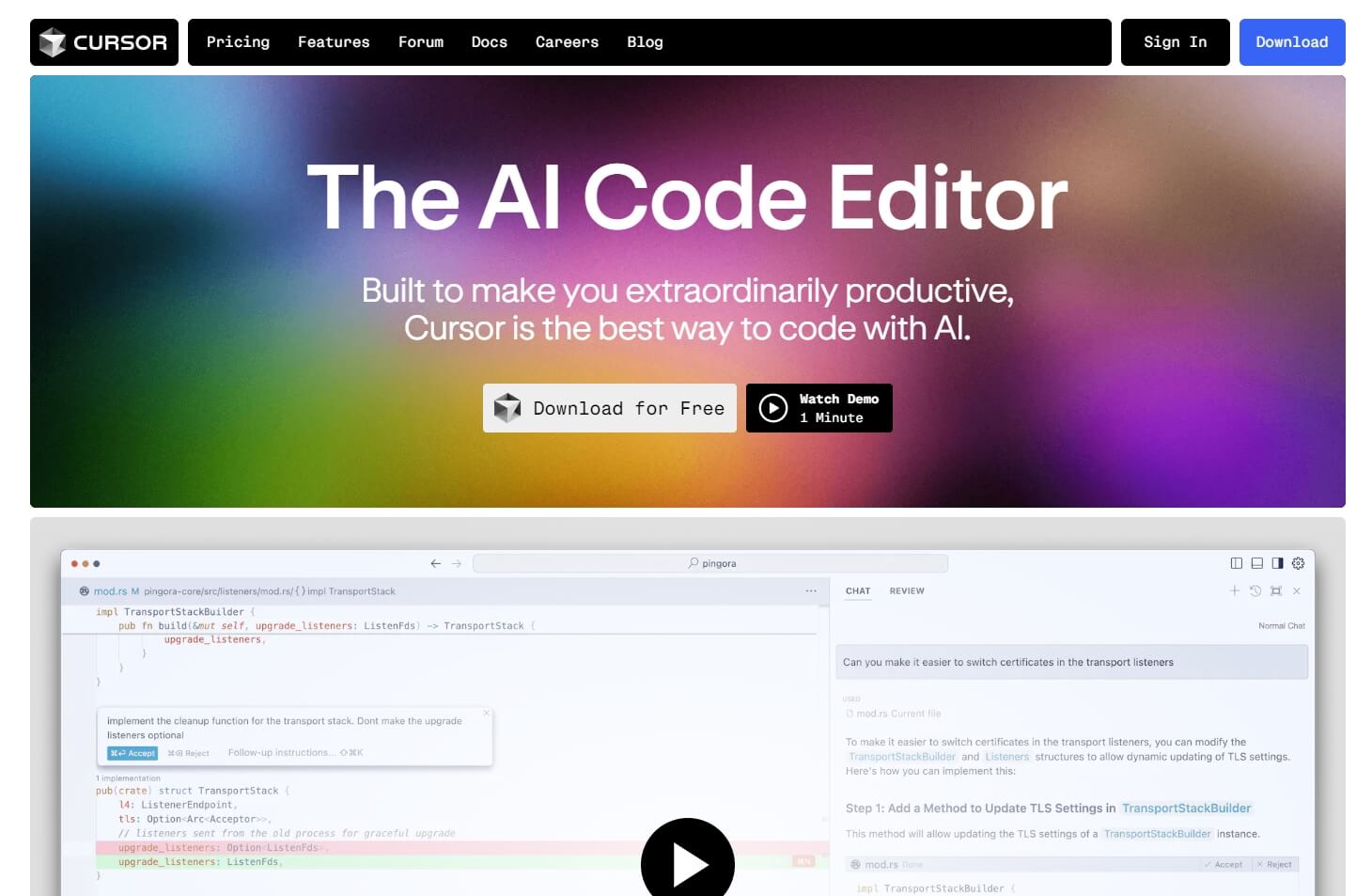Go to the Forum link
This screenshot has width=1372, height=896.
click(421, 42)
